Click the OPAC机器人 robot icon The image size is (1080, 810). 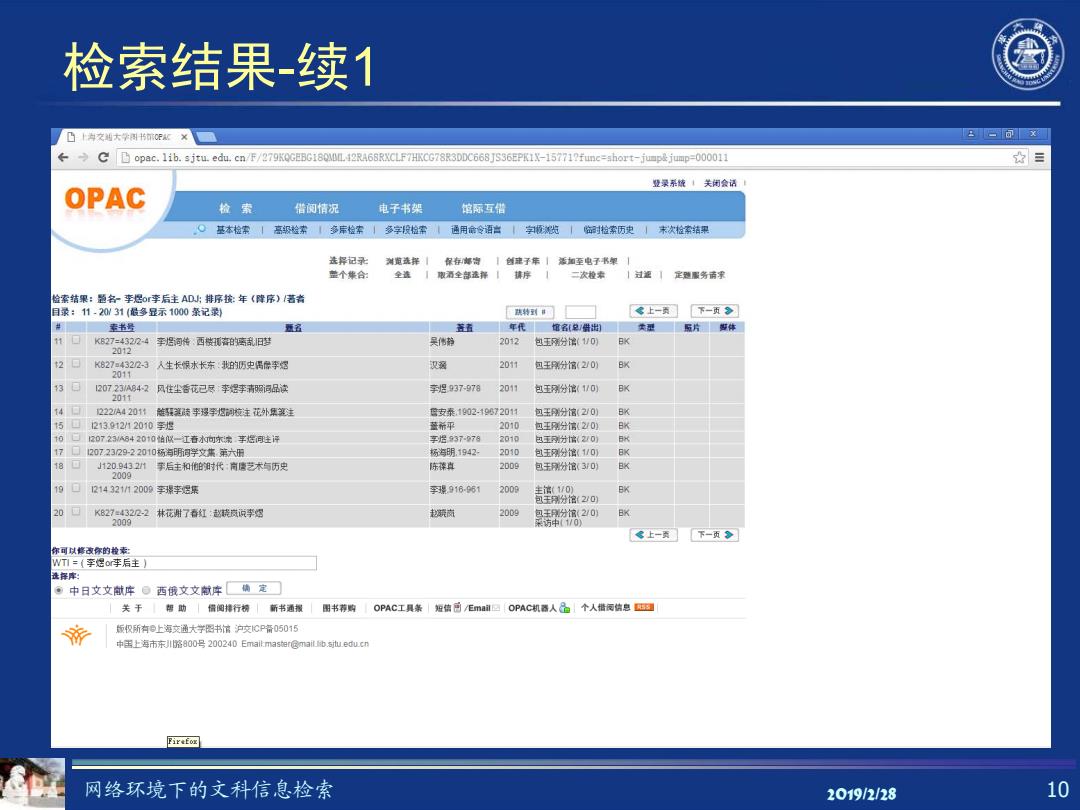565,608
